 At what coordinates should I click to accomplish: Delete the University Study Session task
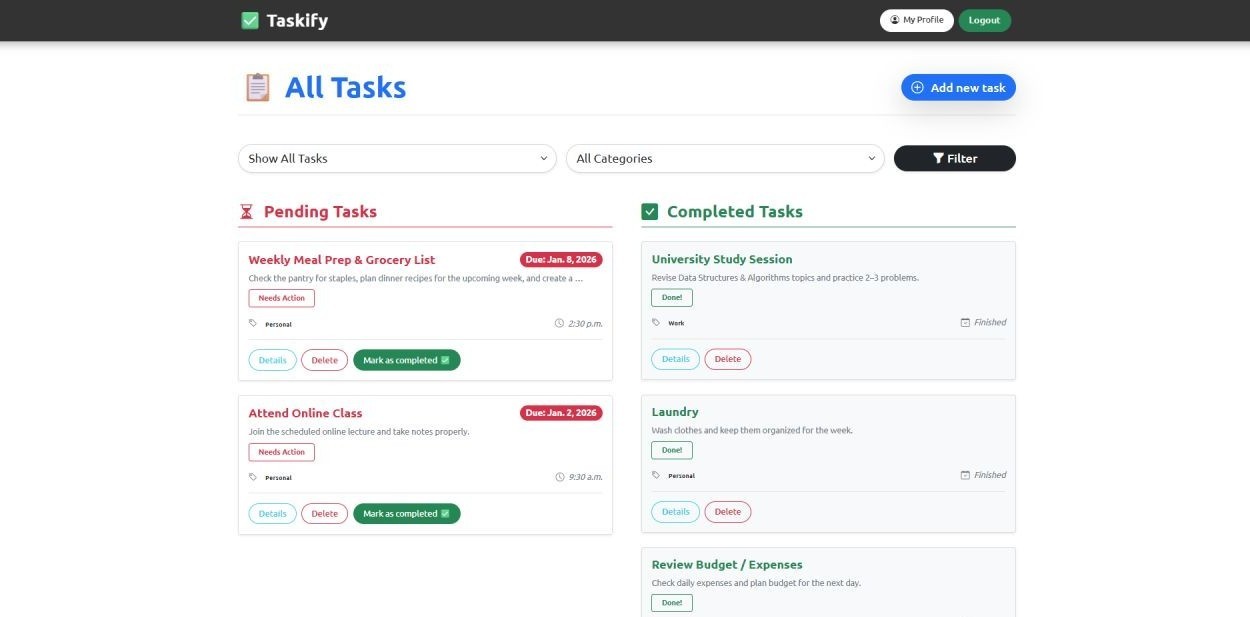click(727, 358)
